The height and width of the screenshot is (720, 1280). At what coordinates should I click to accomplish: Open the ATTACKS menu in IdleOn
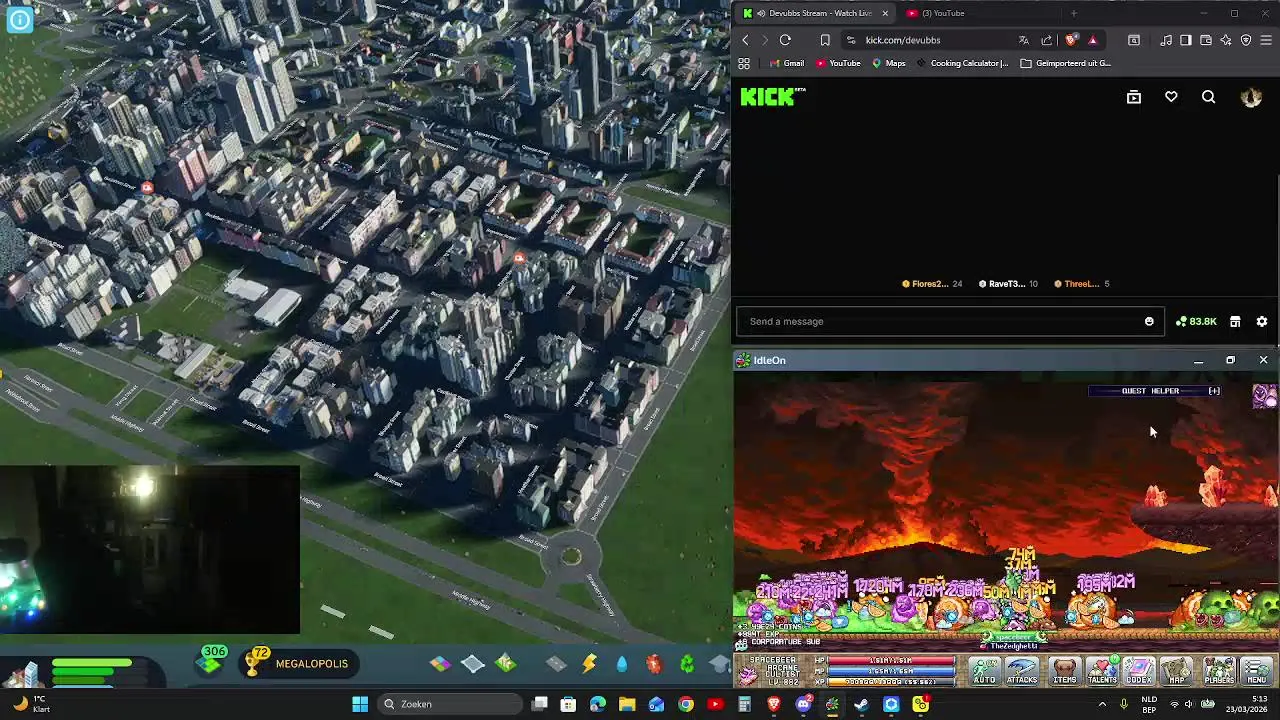click(x=1022, y=672)
